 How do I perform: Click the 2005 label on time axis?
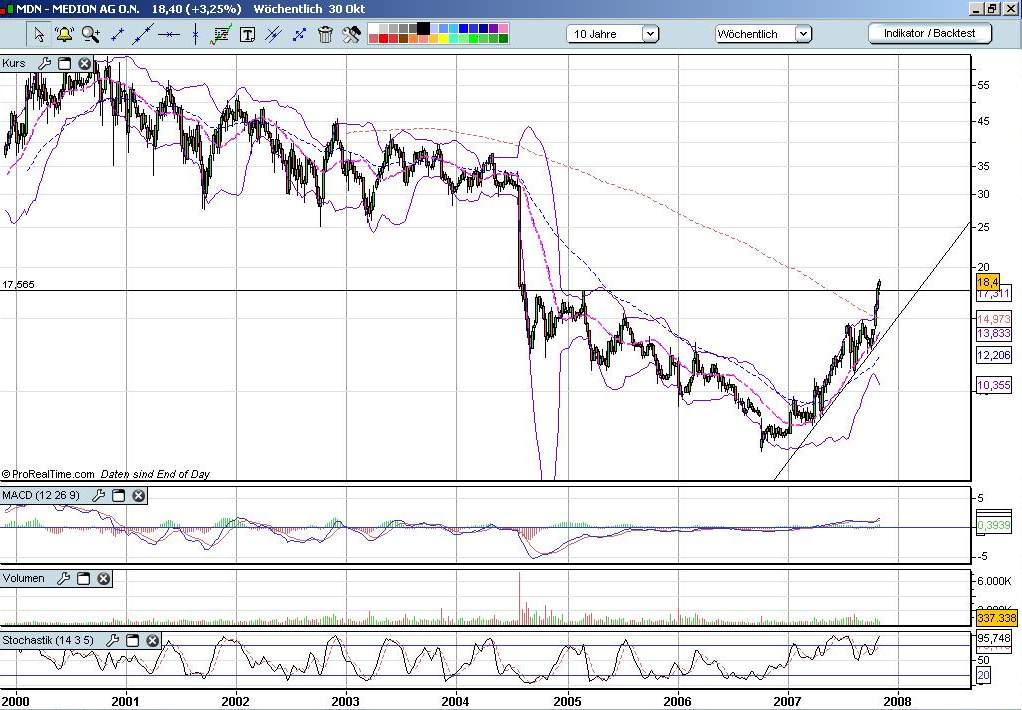[x=567, y=702]
